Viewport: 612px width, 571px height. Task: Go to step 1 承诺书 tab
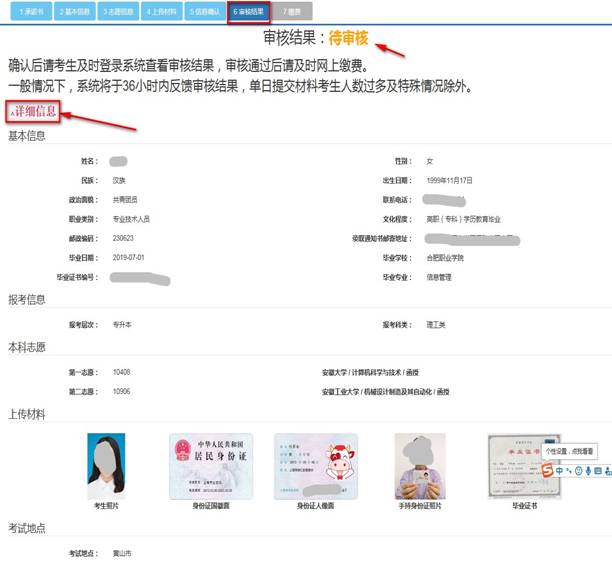click(x=28, y=12)
